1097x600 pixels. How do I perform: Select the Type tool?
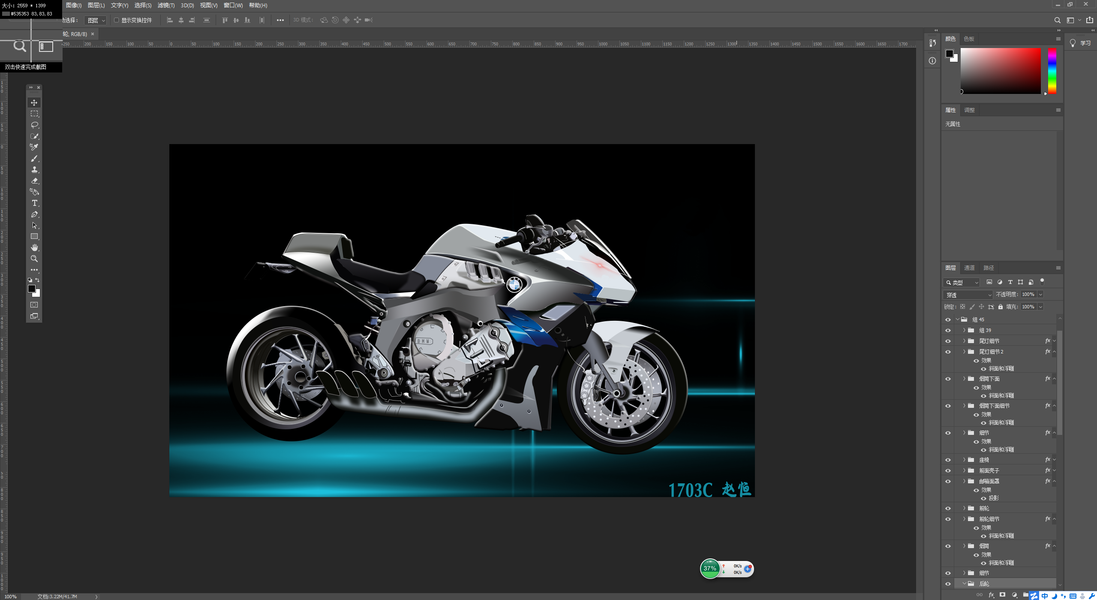point(34,203)
